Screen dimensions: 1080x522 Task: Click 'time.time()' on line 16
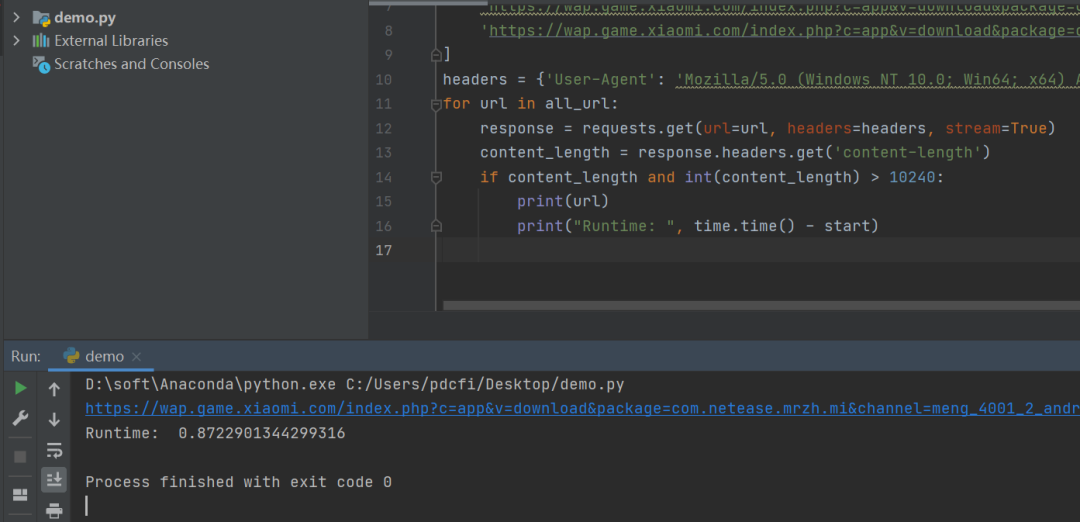pos(745,225)
